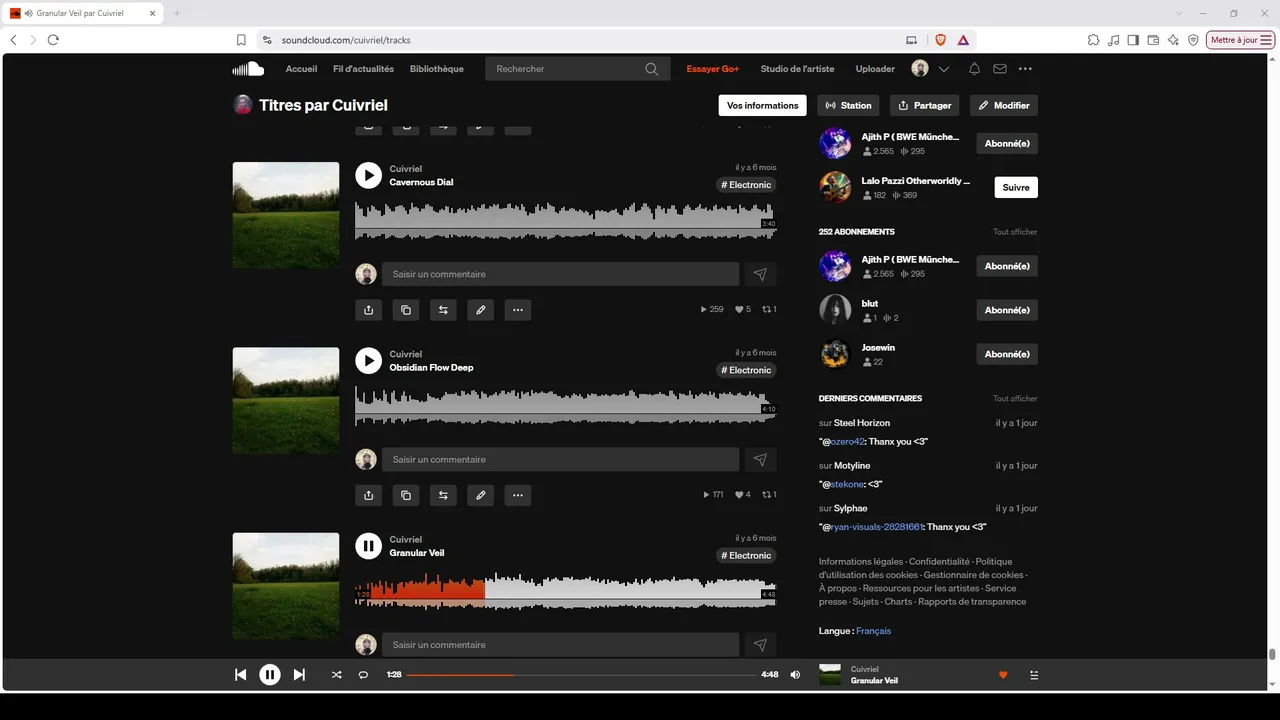
Task: Seek within the player bar progress slider
Action: pyautogui.click(x=581, y=675)
